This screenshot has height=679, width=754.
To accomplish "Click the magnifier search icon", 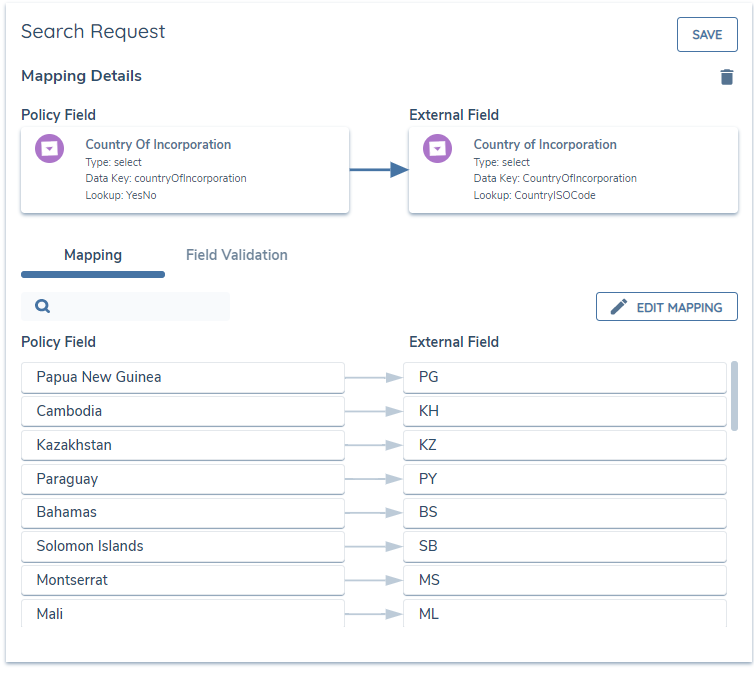I will [x=43, y=306].
